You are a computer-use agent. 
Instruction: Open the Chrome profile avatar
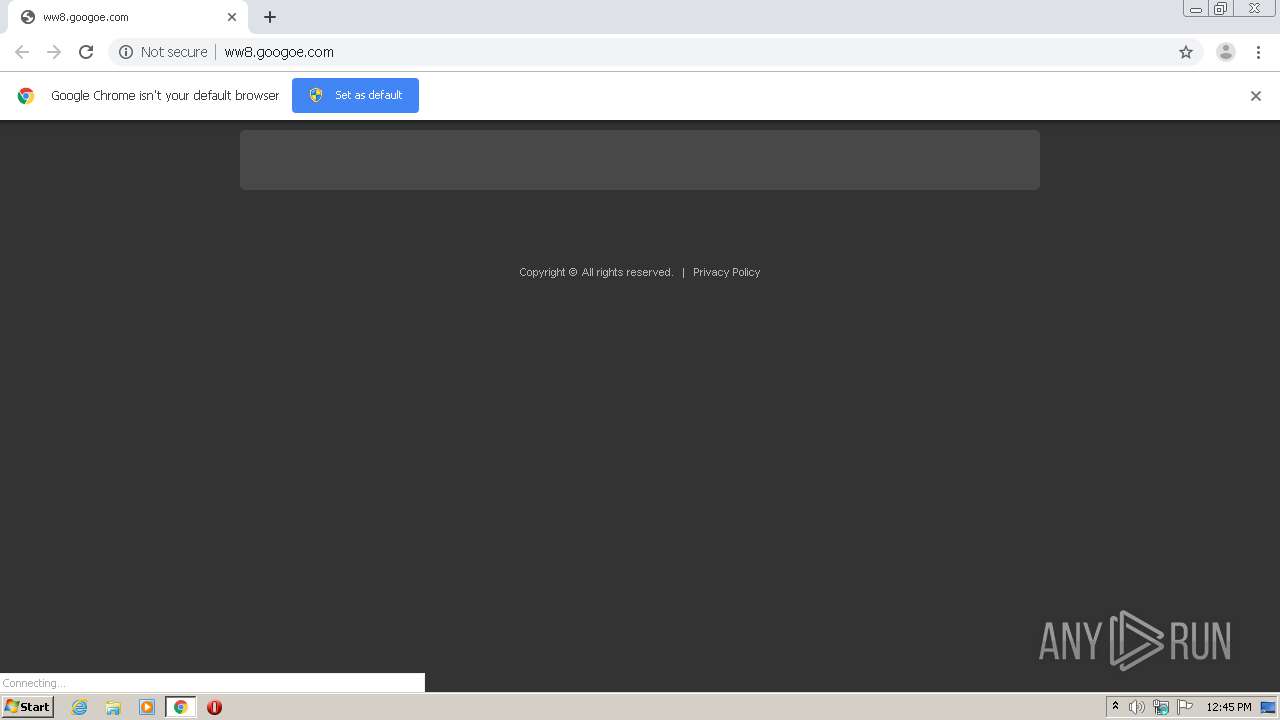coord(1226,52)
